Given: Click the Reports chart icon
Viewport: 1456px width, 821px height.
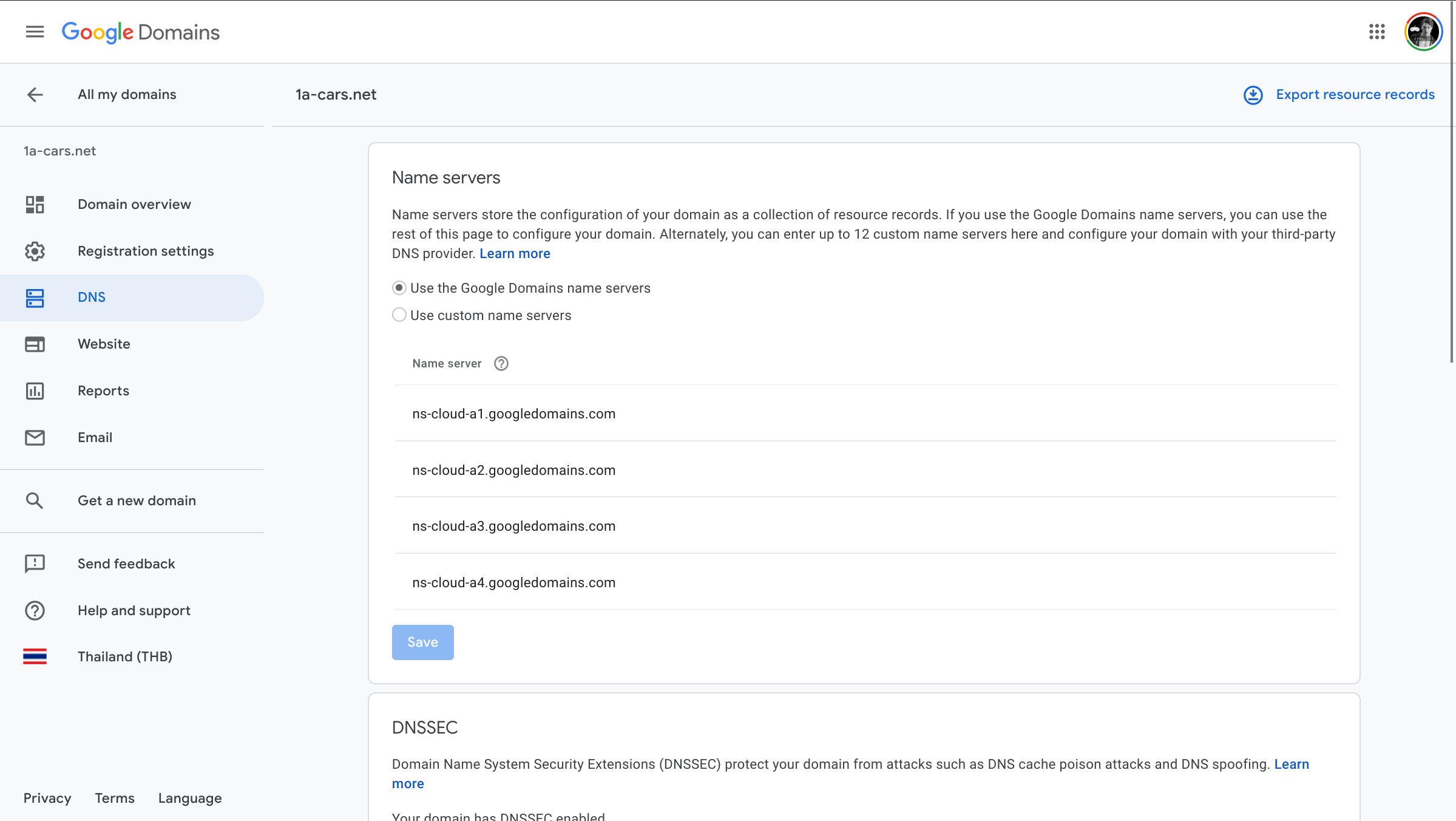Looking at the screenshot, I should (x=35, y=391).
